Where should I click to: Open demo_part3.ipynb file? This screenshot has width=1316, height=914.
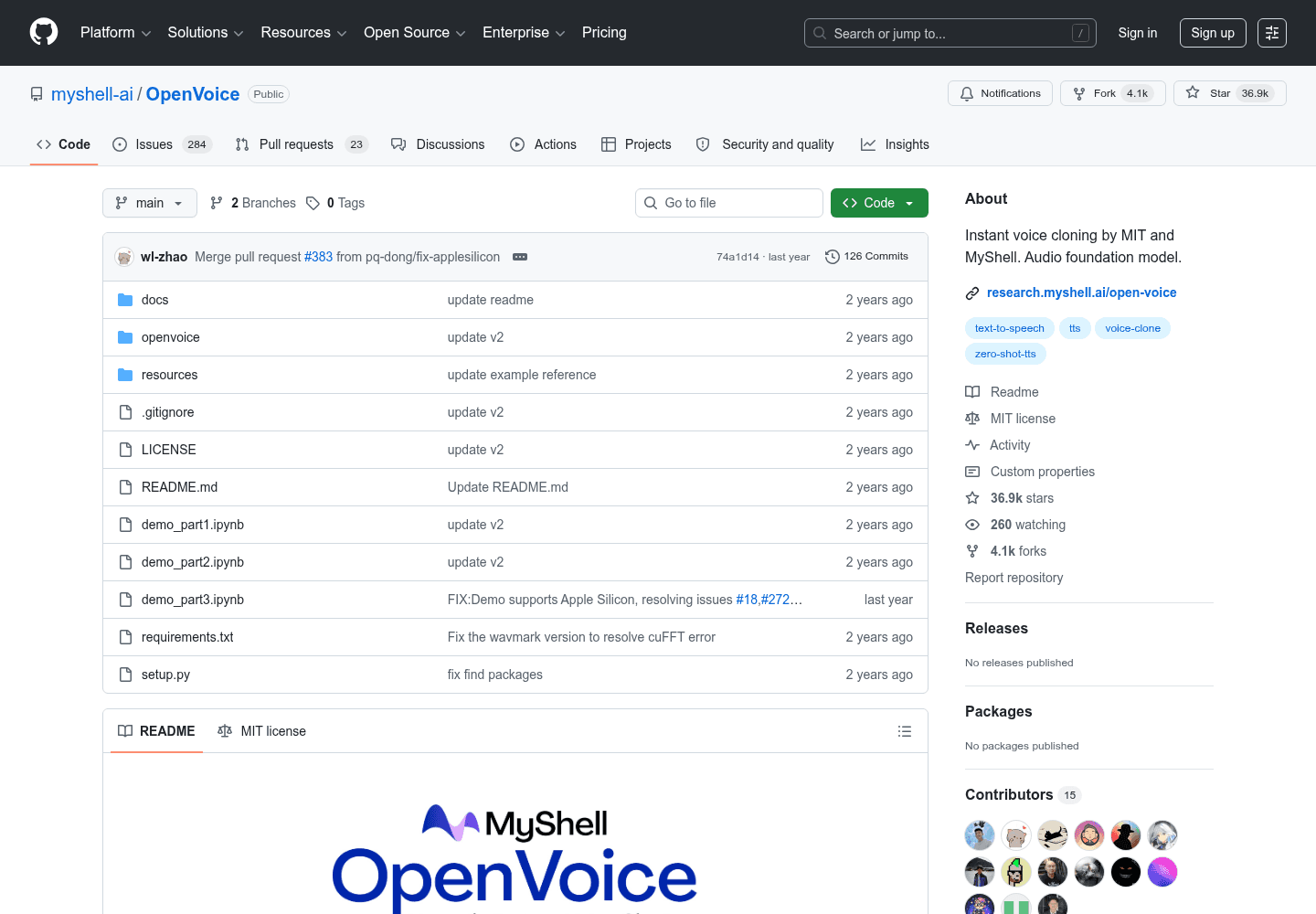(x=193, y=600)
